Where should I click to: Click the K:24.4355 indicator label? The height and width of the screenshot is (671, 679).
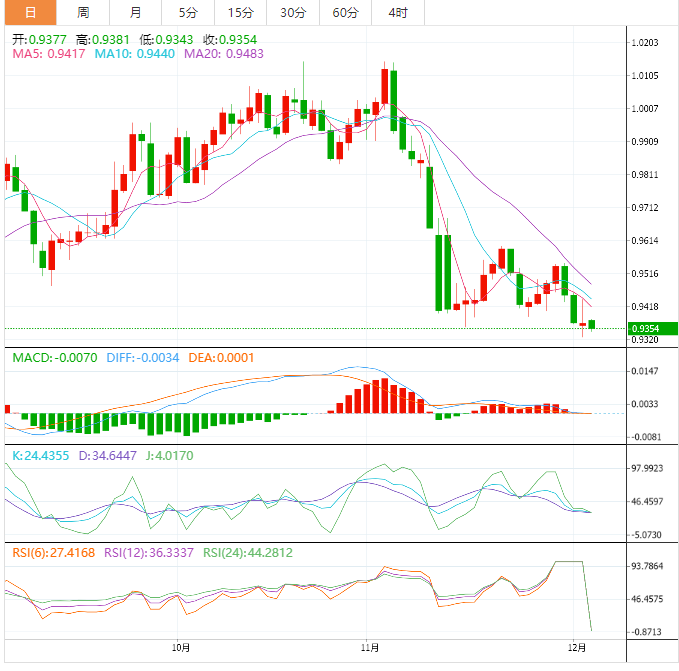click(40, 455)
